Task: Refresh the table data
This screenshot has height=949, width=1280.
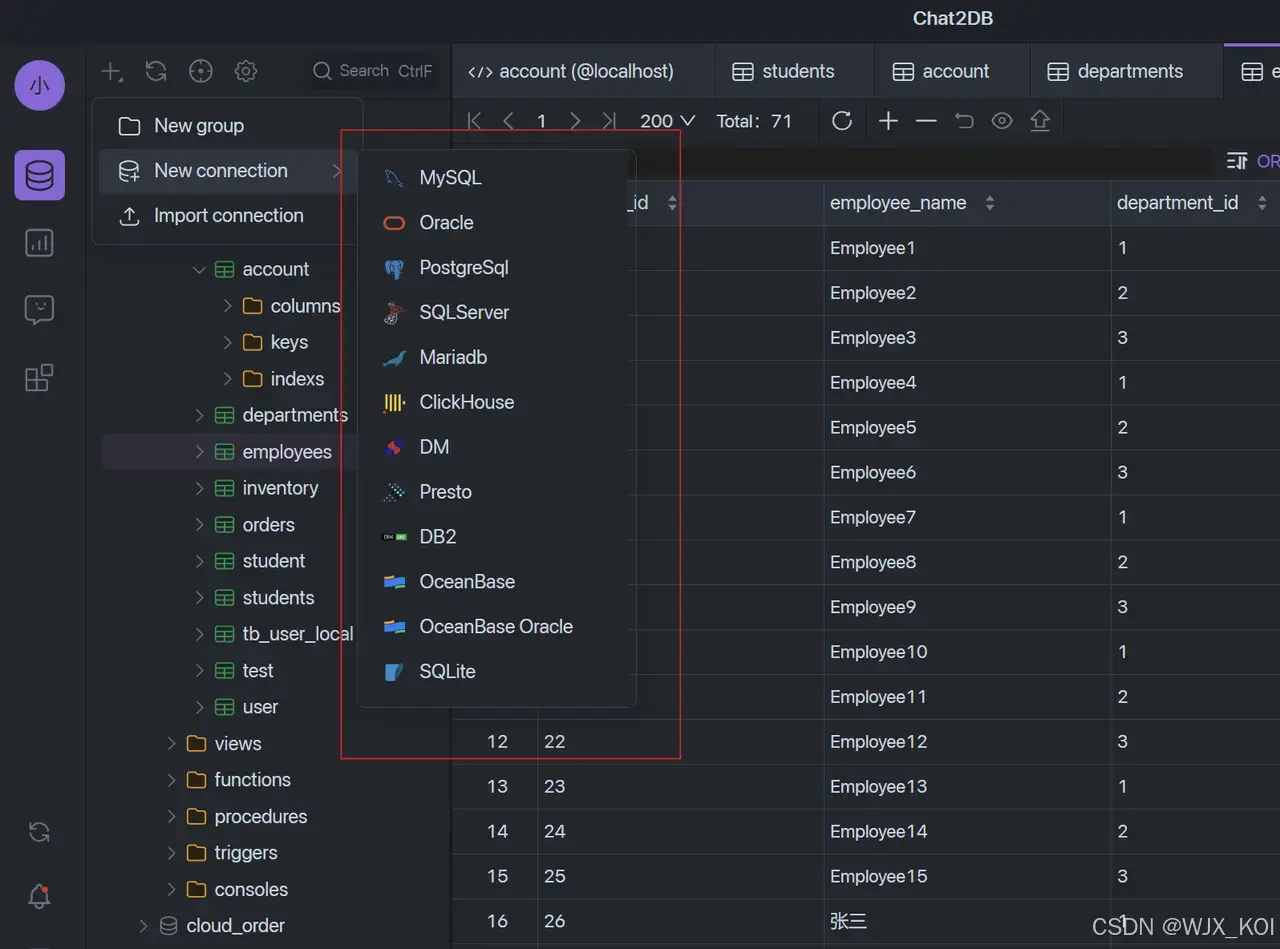Action: tap(842, 121)
